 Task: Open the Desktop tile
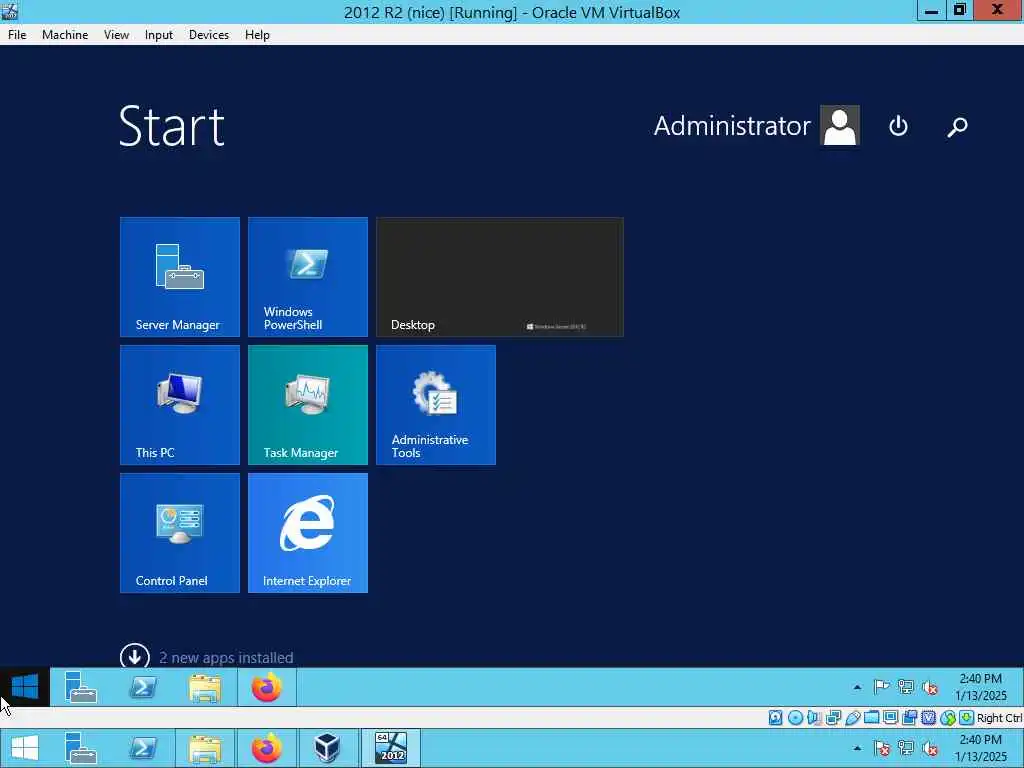(x=500, y=277)
